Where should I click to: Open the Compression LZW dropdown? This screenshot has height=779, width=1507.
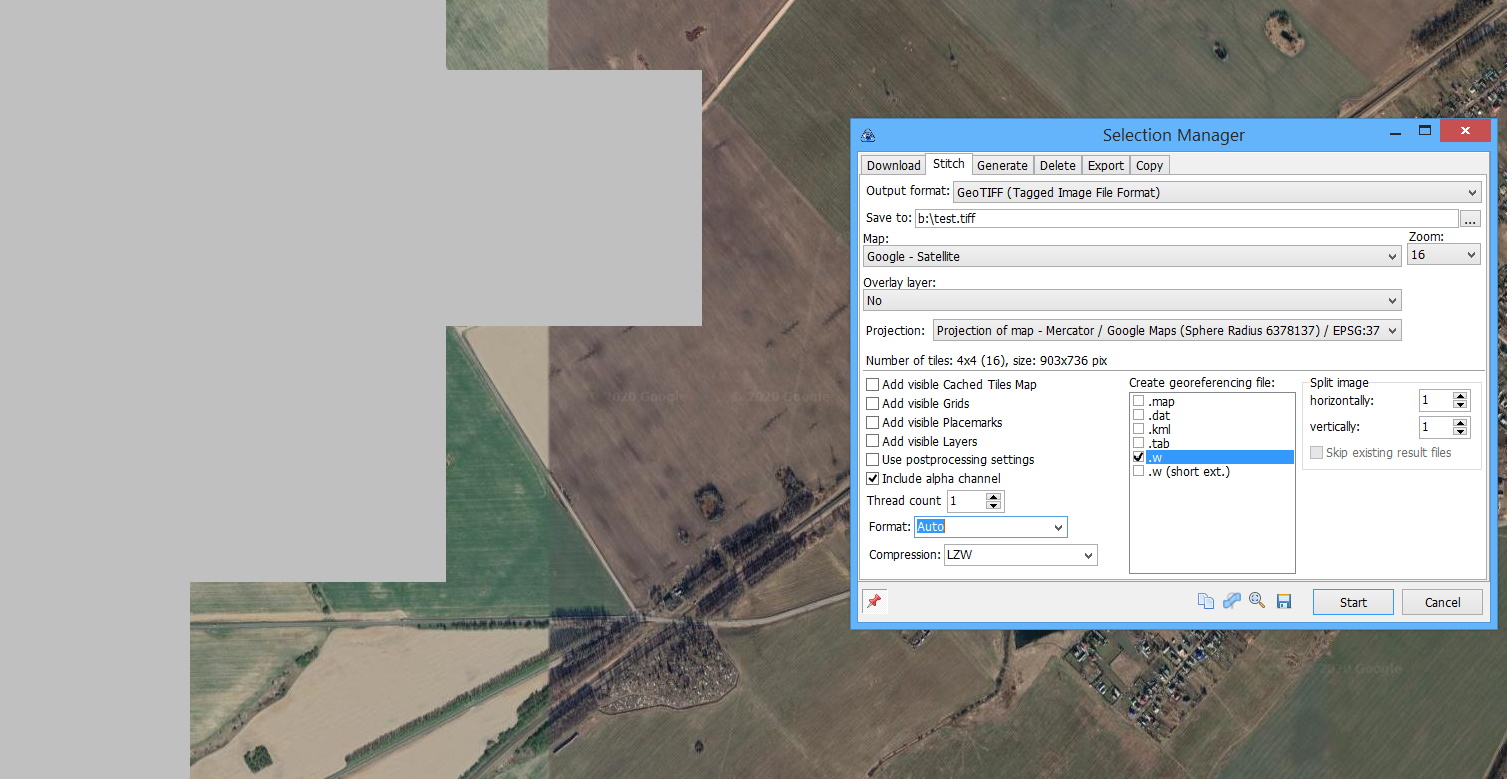point(1020,555)
